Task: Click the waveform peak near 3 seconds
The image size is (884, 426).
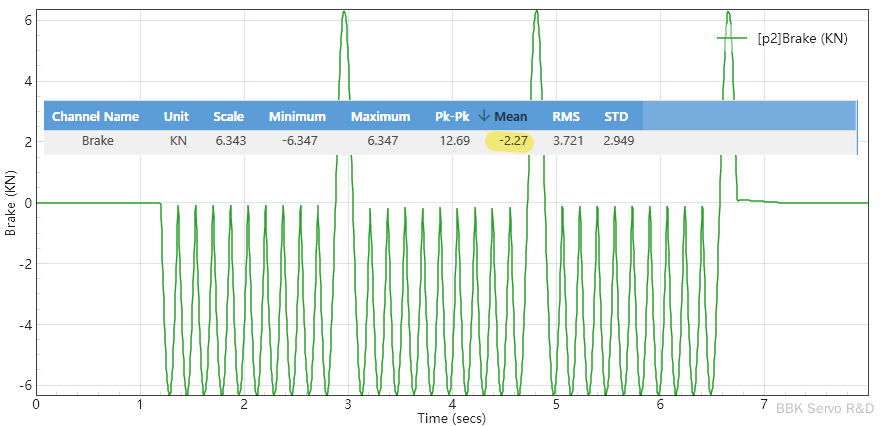Action: click(344, 14)
